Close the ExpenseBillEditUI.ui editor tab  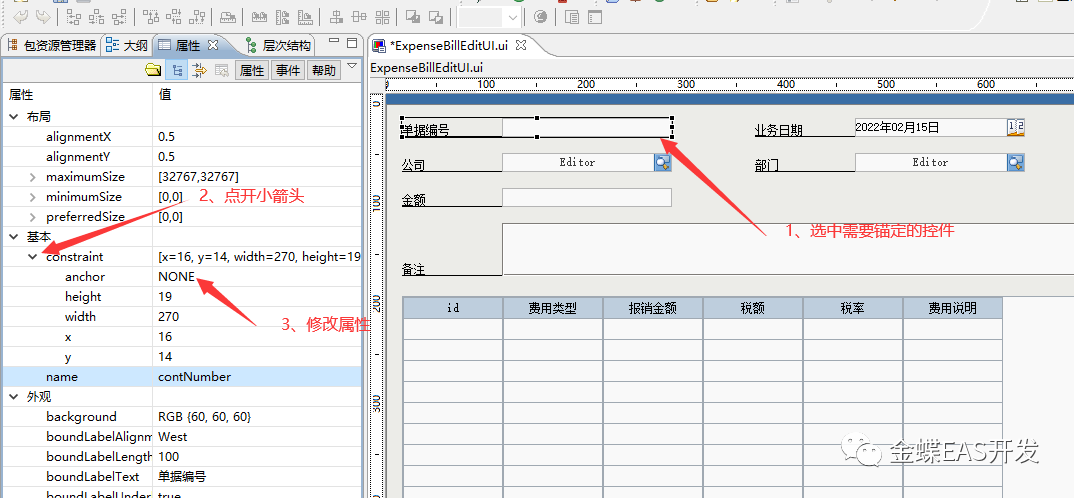coord(521,45)
